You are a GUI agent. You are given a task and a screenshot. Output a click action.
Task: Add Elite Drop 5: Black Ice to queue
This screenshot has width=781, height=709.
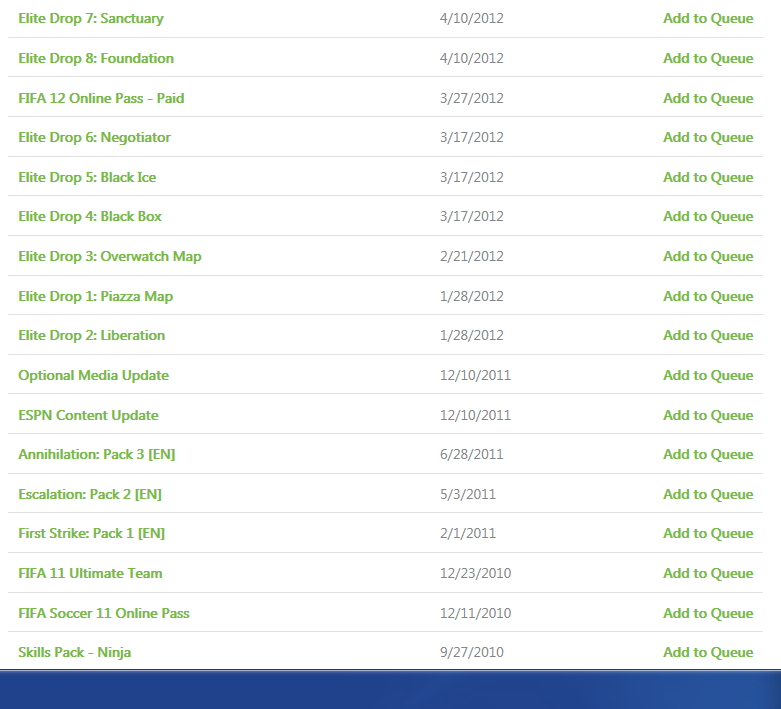coord(708,177)
